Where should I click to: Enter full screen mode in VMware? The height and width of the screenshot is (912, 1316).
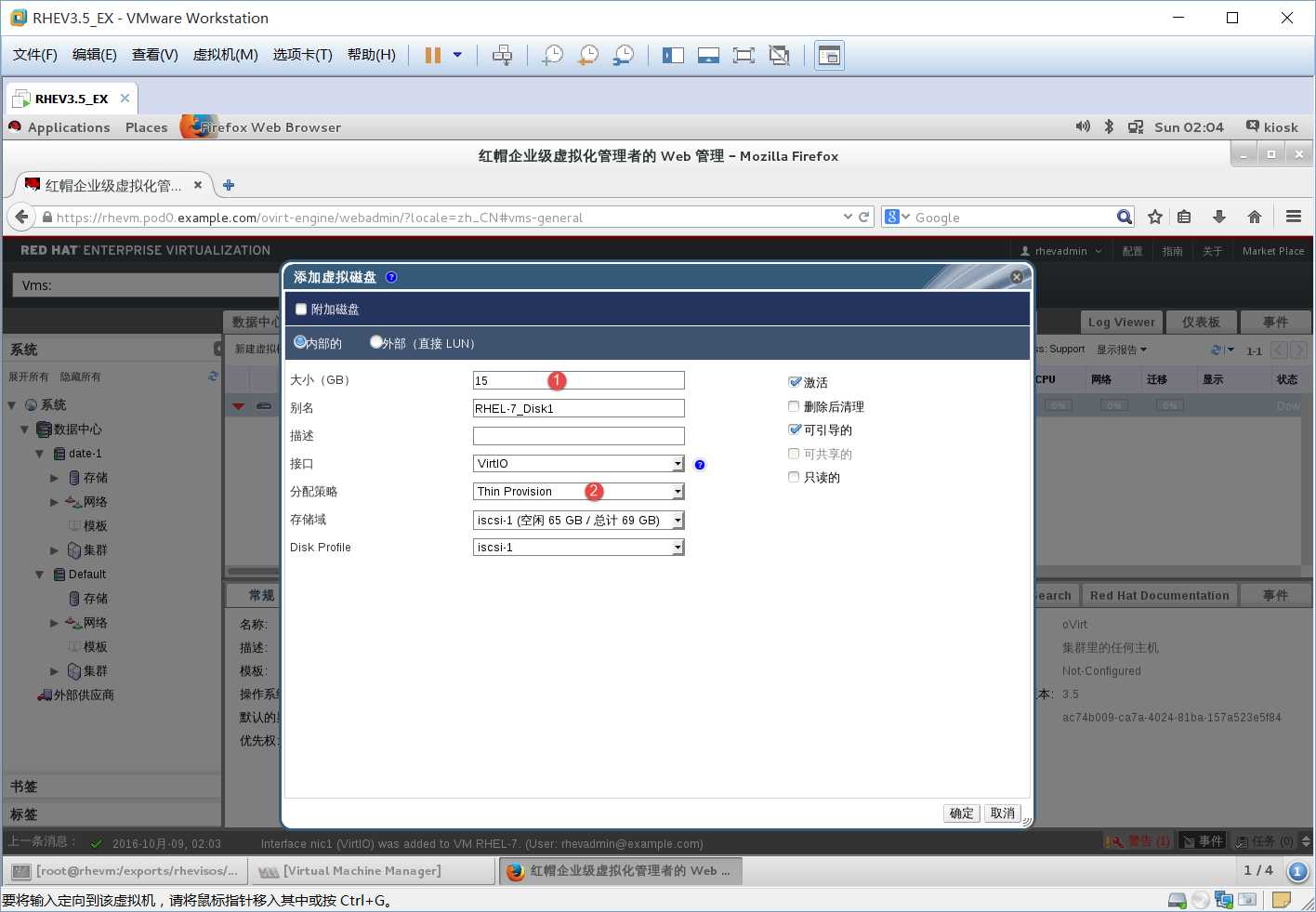pos(744,55)
